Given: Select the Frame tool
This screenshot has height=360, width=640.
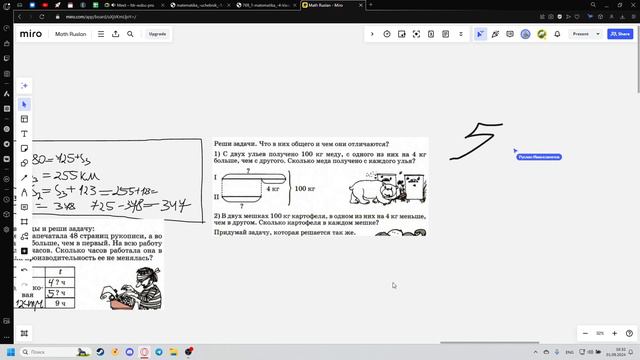Looking at the screenshot, I should point(24,222).
